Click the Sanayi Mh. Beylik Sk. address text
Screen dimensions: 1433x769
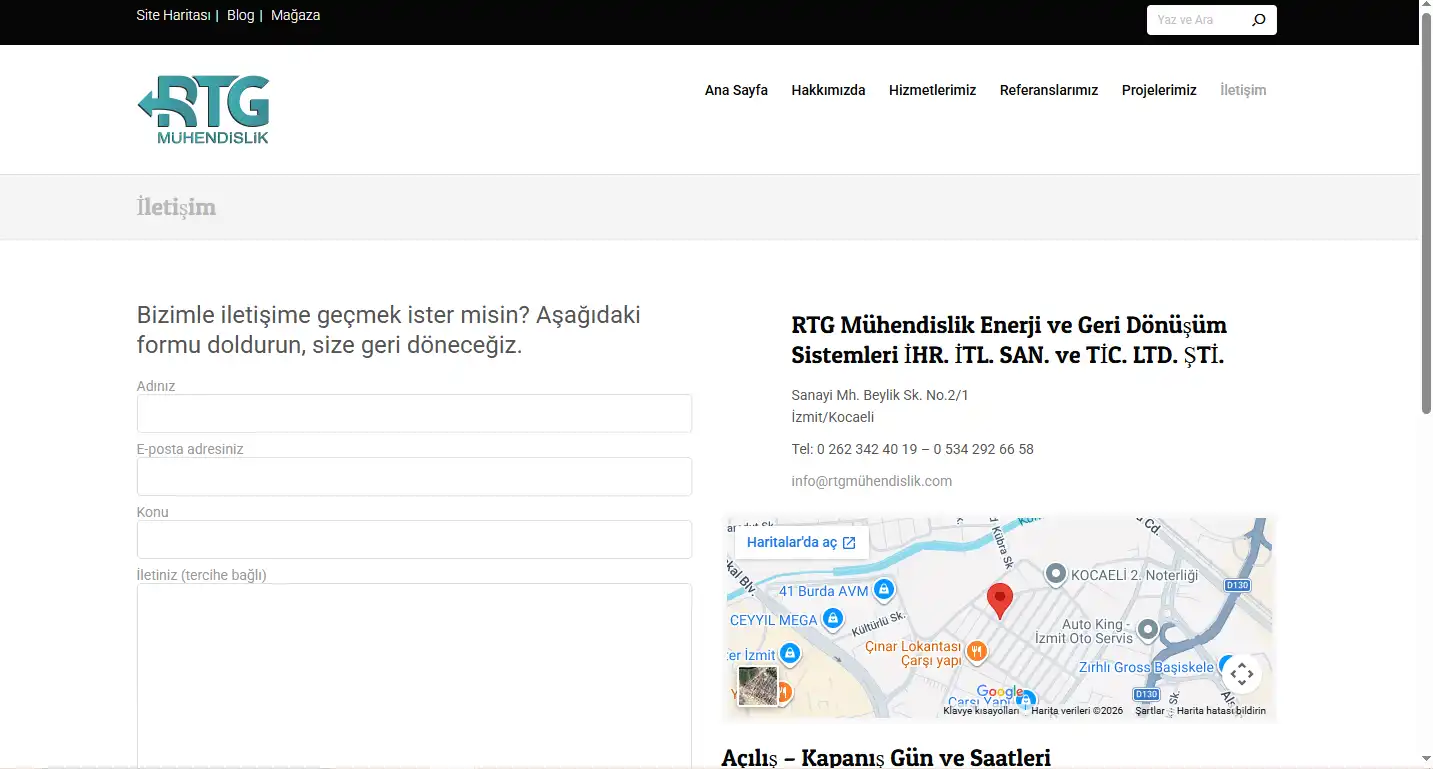click(x=880, y=395)
